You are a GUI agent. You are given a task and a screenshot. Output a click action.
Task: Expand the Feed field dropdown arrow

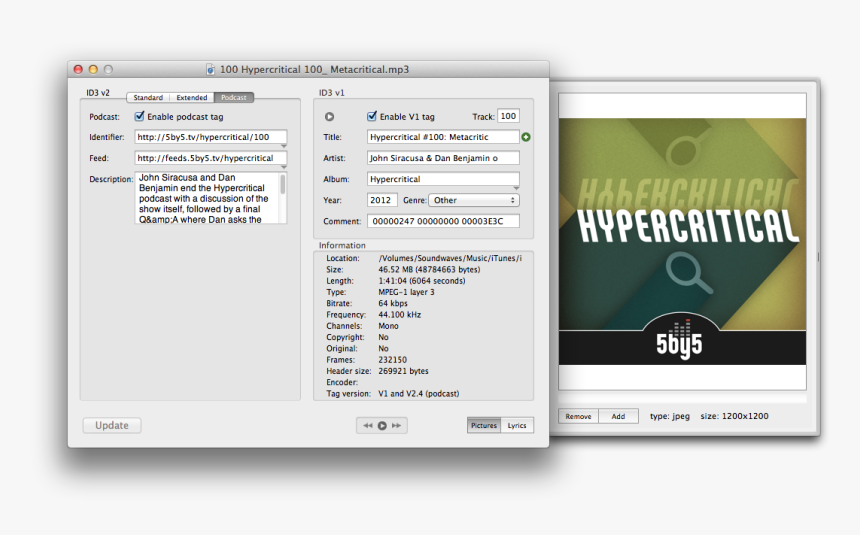pyautogui.click(x=284, y=167)
